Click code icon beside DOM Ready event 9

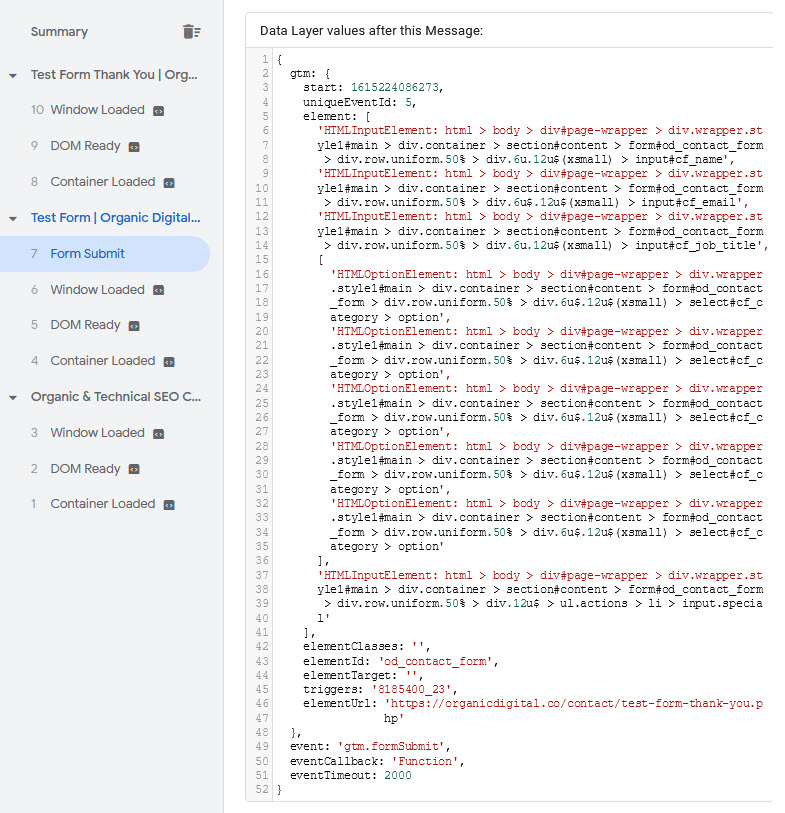coord(134,146)
